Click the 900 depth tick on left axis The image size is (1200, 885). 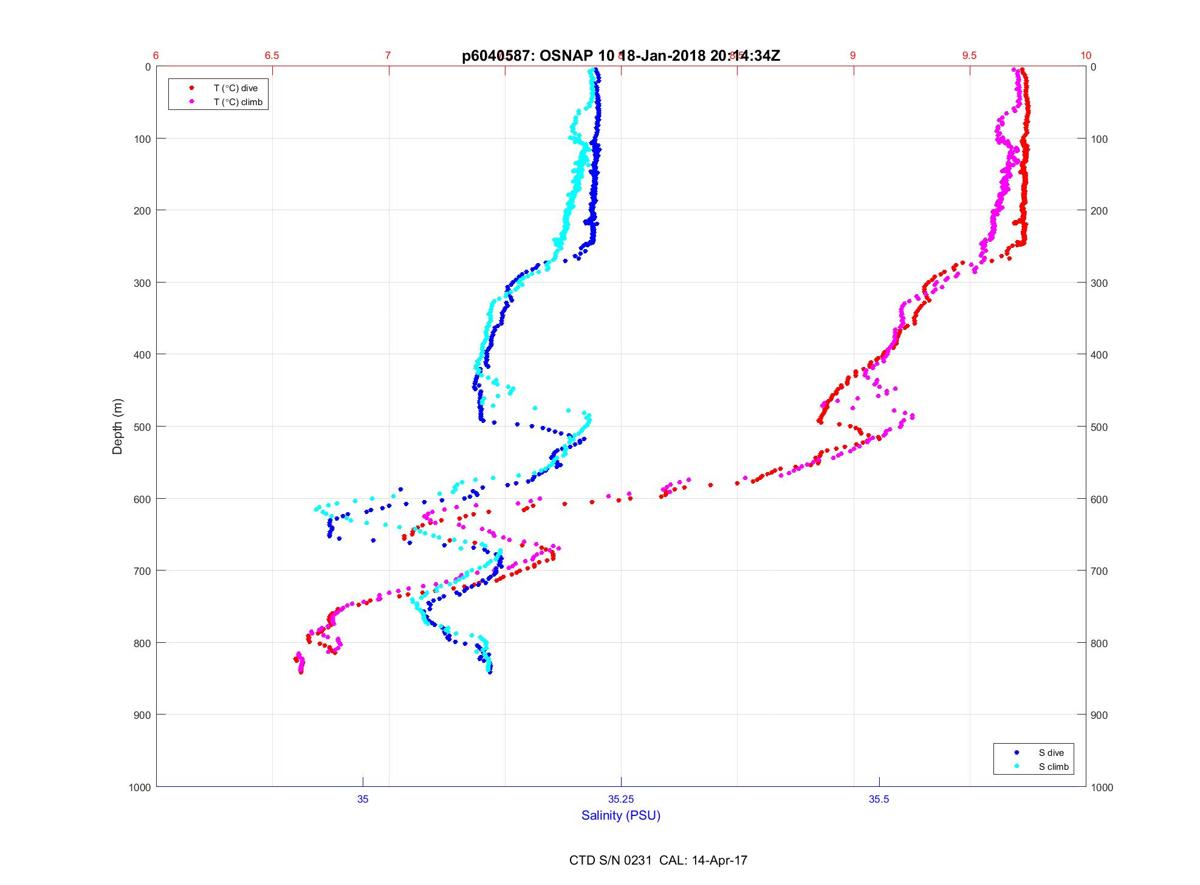143,715
